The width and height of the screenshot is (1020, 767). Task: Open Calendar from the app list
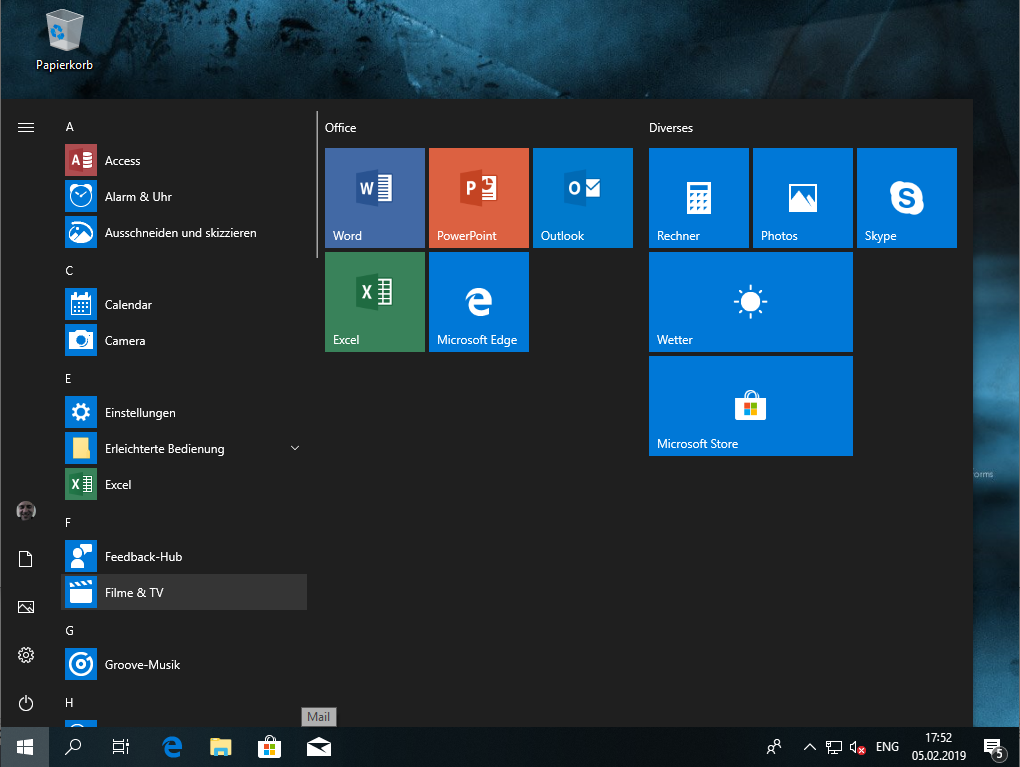click(x=184, y=304)
